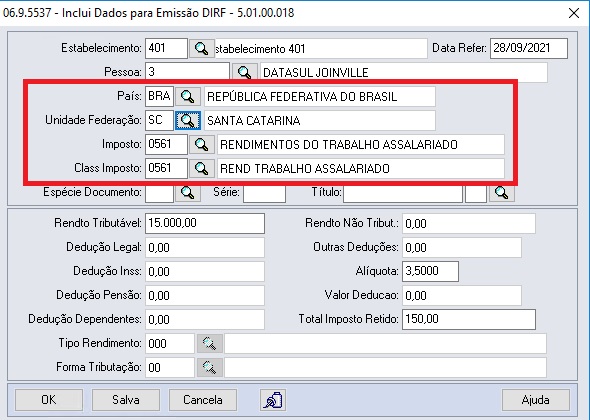Image resolution: width=590 pixels, height=420 pixels.
Task: Focus the Pessoa code field
Action: pos(187,72)
